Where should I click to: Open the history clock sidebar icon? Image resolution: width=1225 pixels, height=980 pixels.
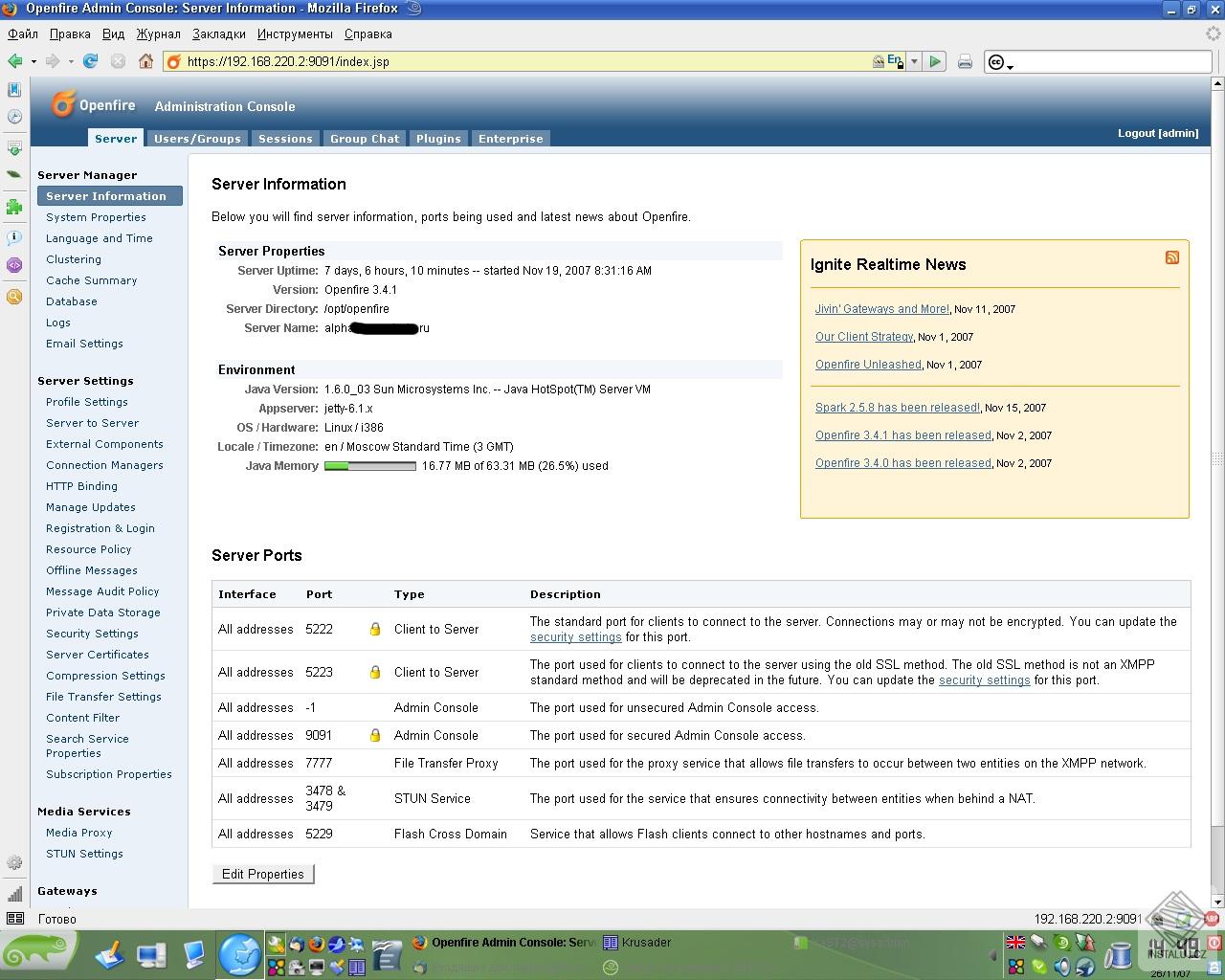coord(14,117)
